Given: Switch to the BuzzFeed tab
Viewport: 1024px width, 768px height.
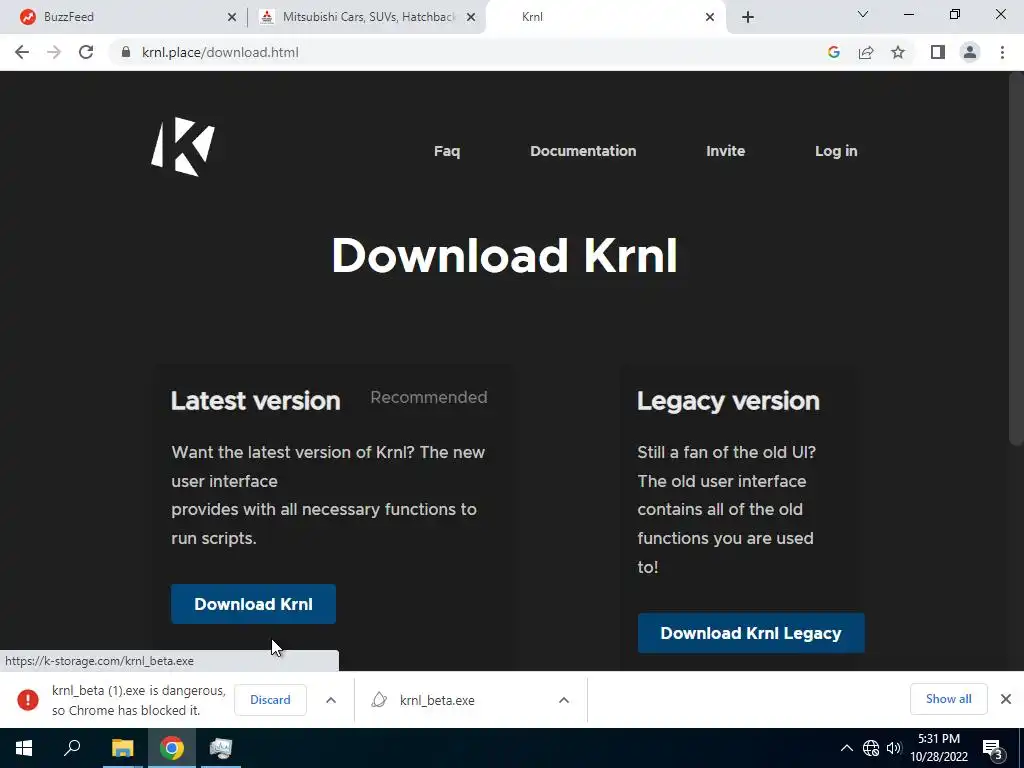Looking at the screenshot, I should [123, 17].
